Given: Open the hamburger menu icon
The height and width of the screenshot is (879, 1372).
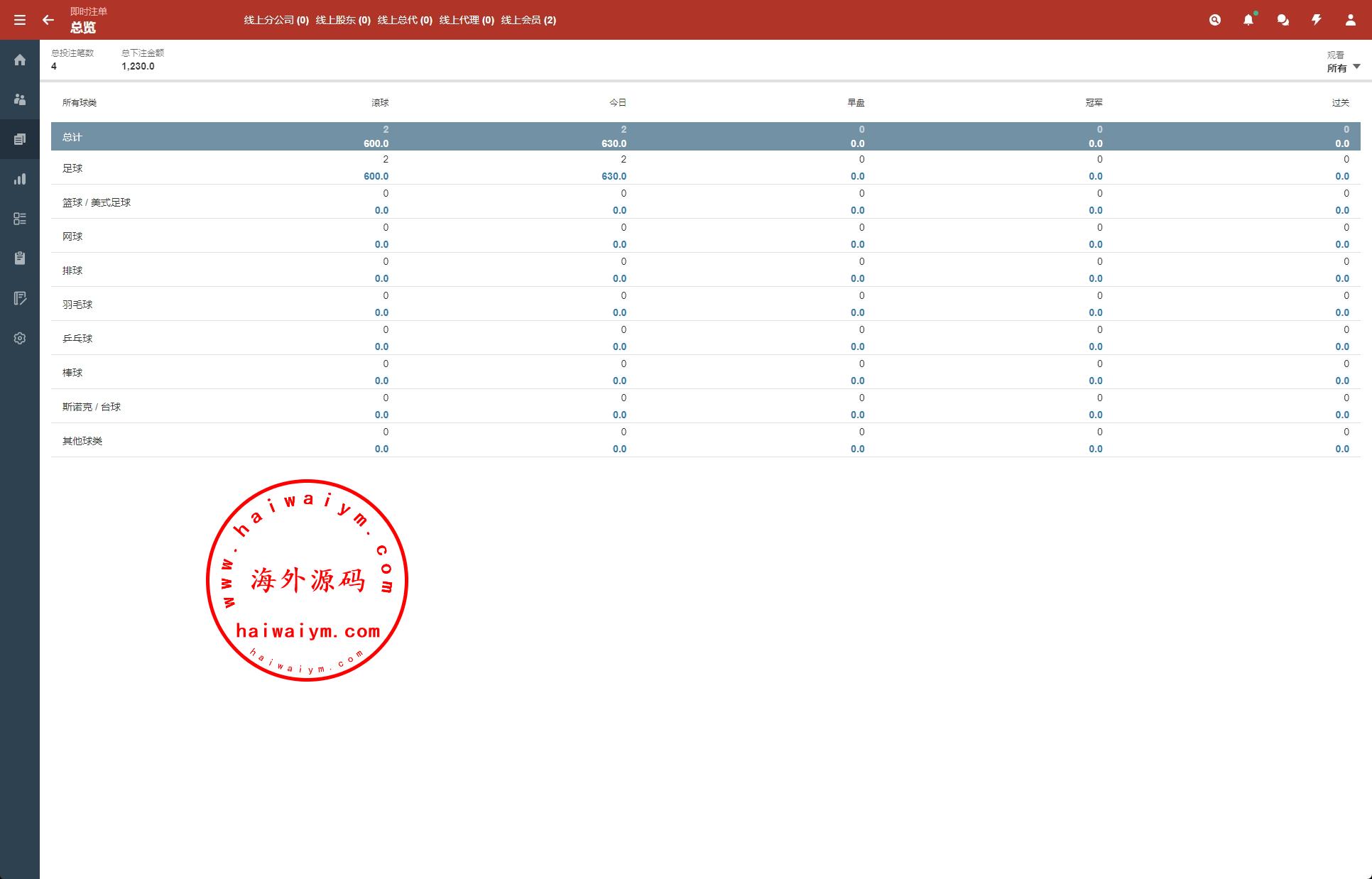Looking at the screenshot, I should pos(20,20).
